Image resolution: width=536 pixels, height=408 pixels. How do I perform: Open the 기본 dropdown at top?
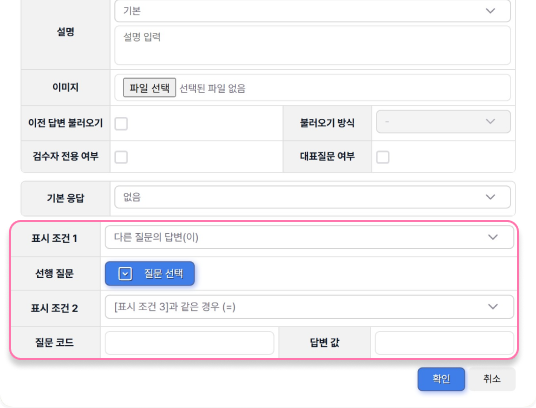[312, 11]
